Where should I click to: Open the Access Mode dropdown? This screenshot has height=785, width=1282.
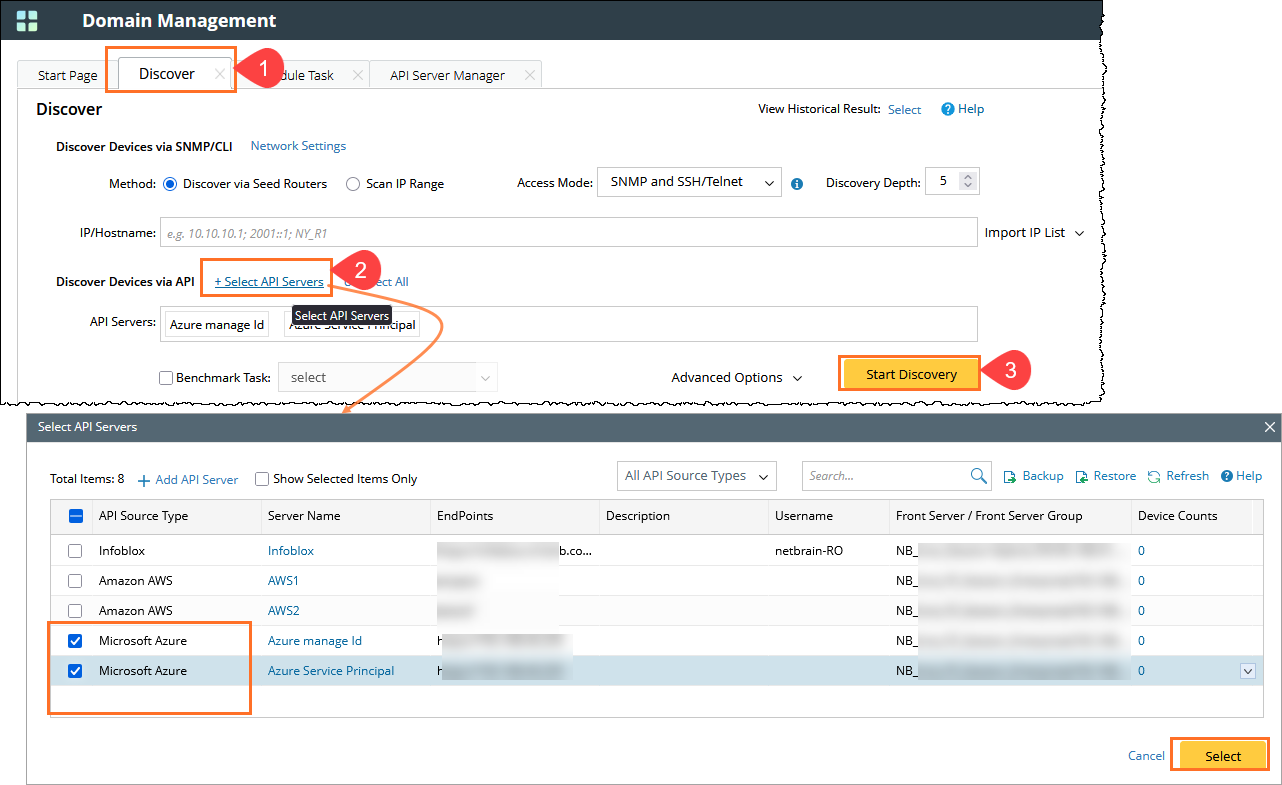(688, 182)
